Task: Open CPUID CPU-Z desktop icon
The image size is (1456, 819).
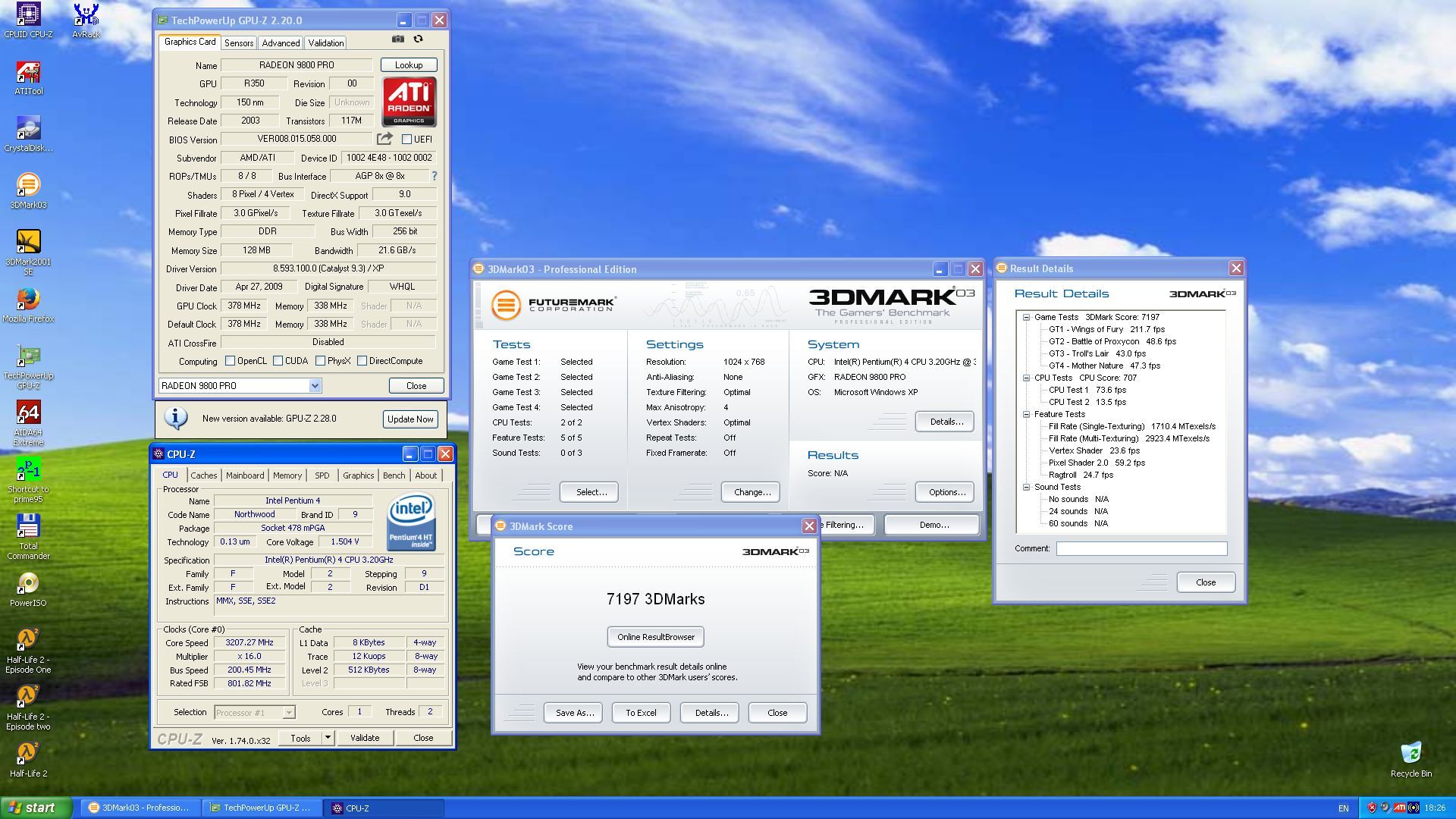Action: tap(28, 20)
